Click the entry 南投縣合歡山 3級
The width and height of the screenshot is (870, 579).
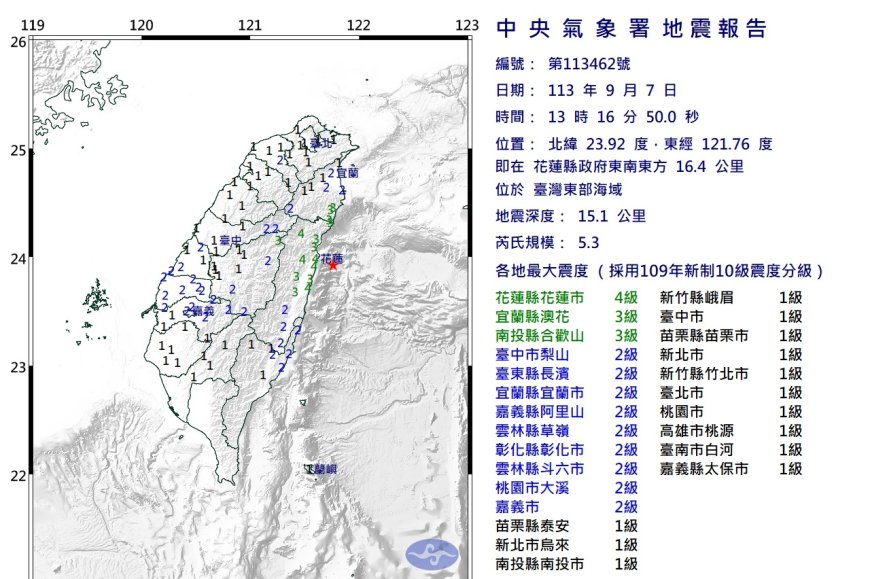(x=566, y=336)
